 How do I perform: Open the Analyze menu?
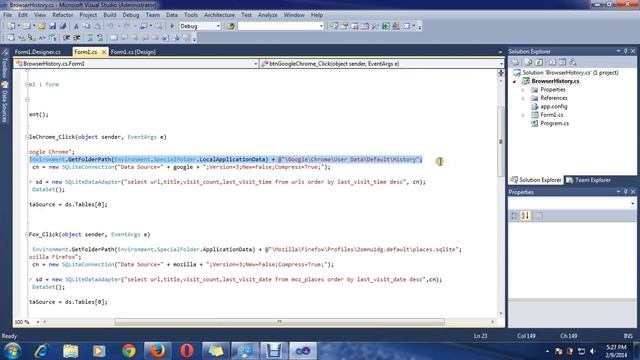click(x=267, y=15)
